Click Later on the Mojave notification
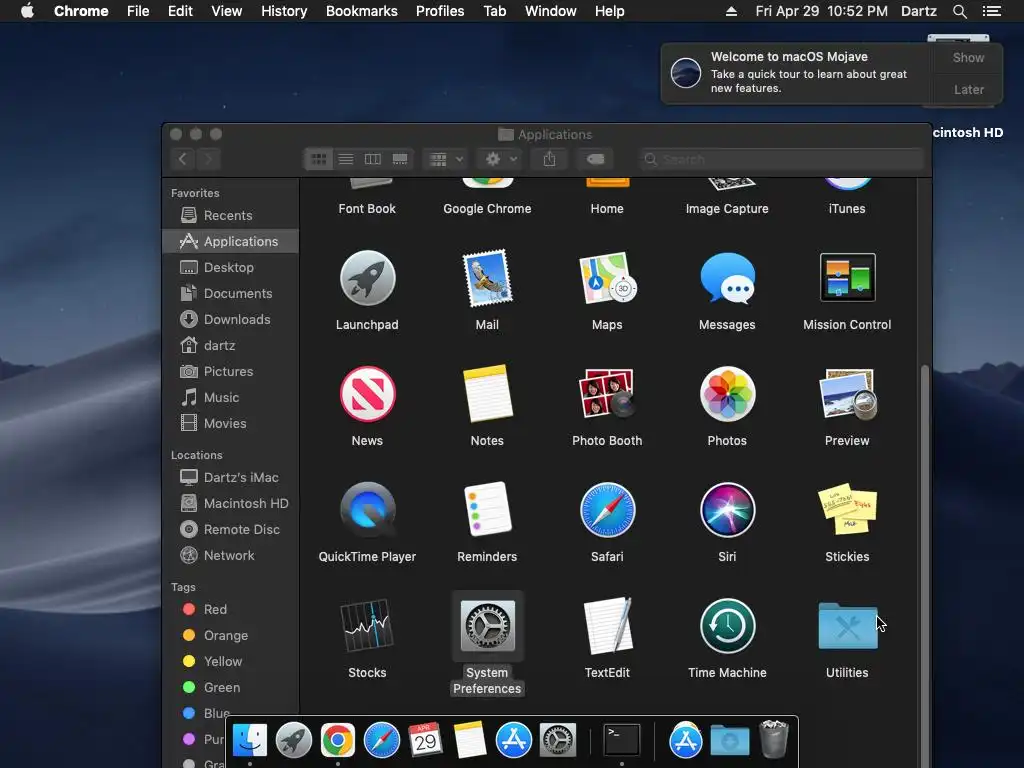The image size is (1024, 768). click(968, 89)
